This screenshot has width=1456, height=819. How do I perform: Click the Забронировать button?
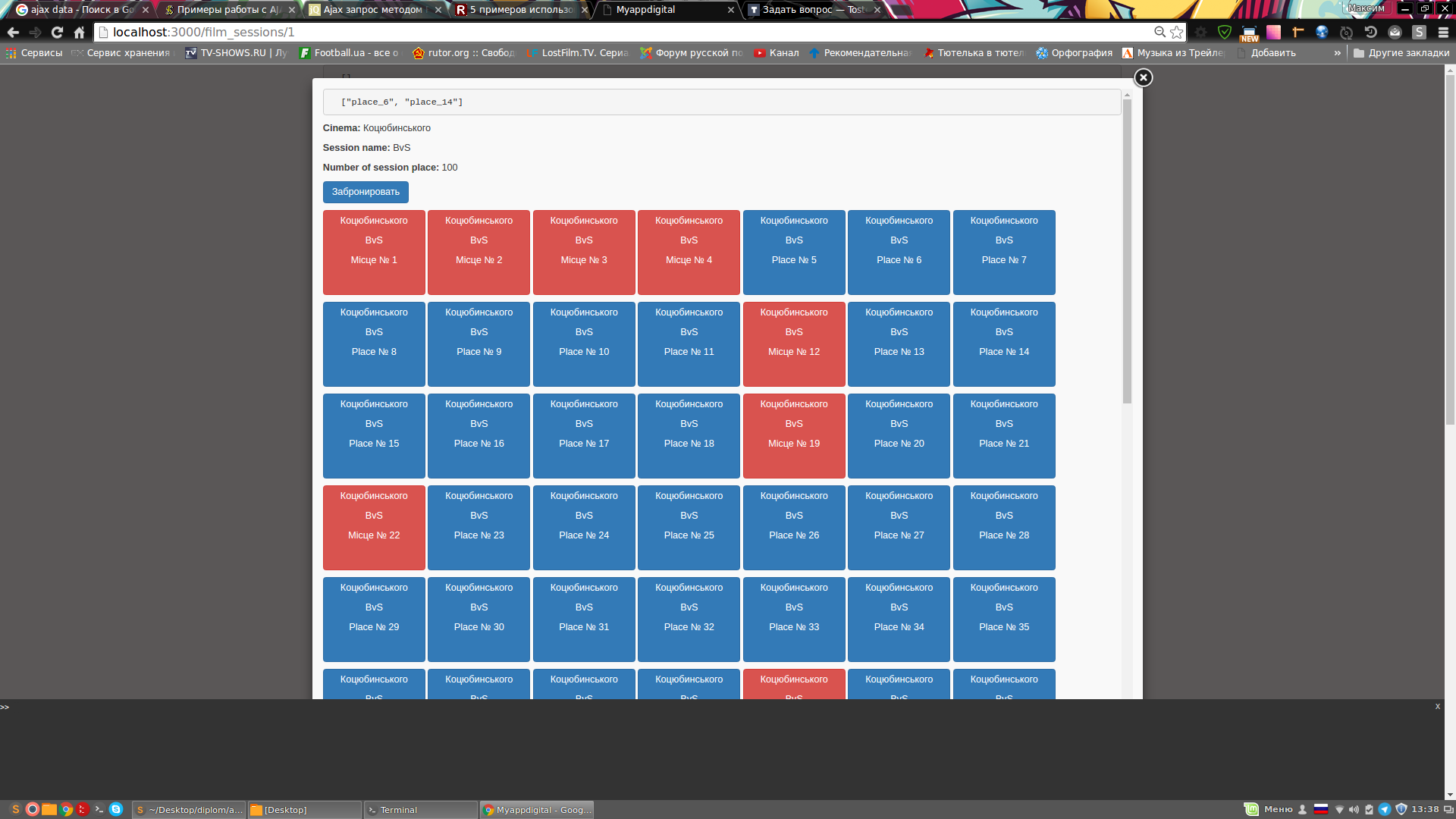[366, 192]
